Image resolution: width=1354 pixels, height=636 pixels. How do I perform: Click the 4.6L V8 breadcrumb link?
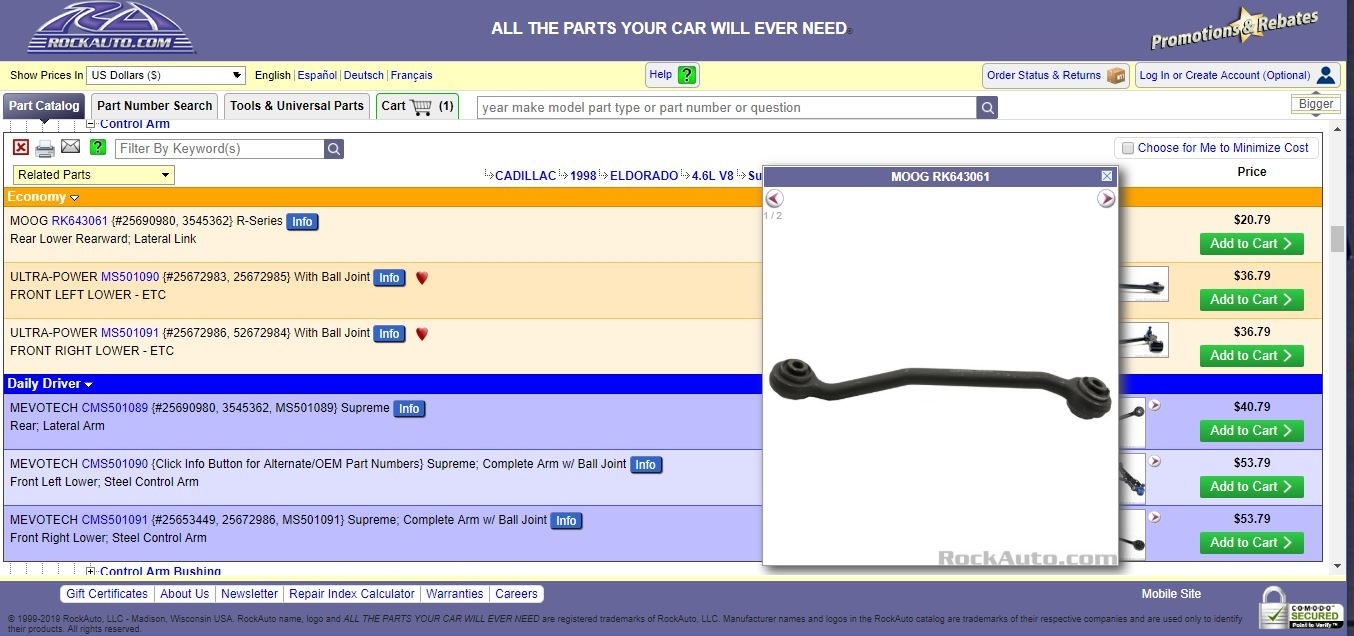[x=713, y=176]
